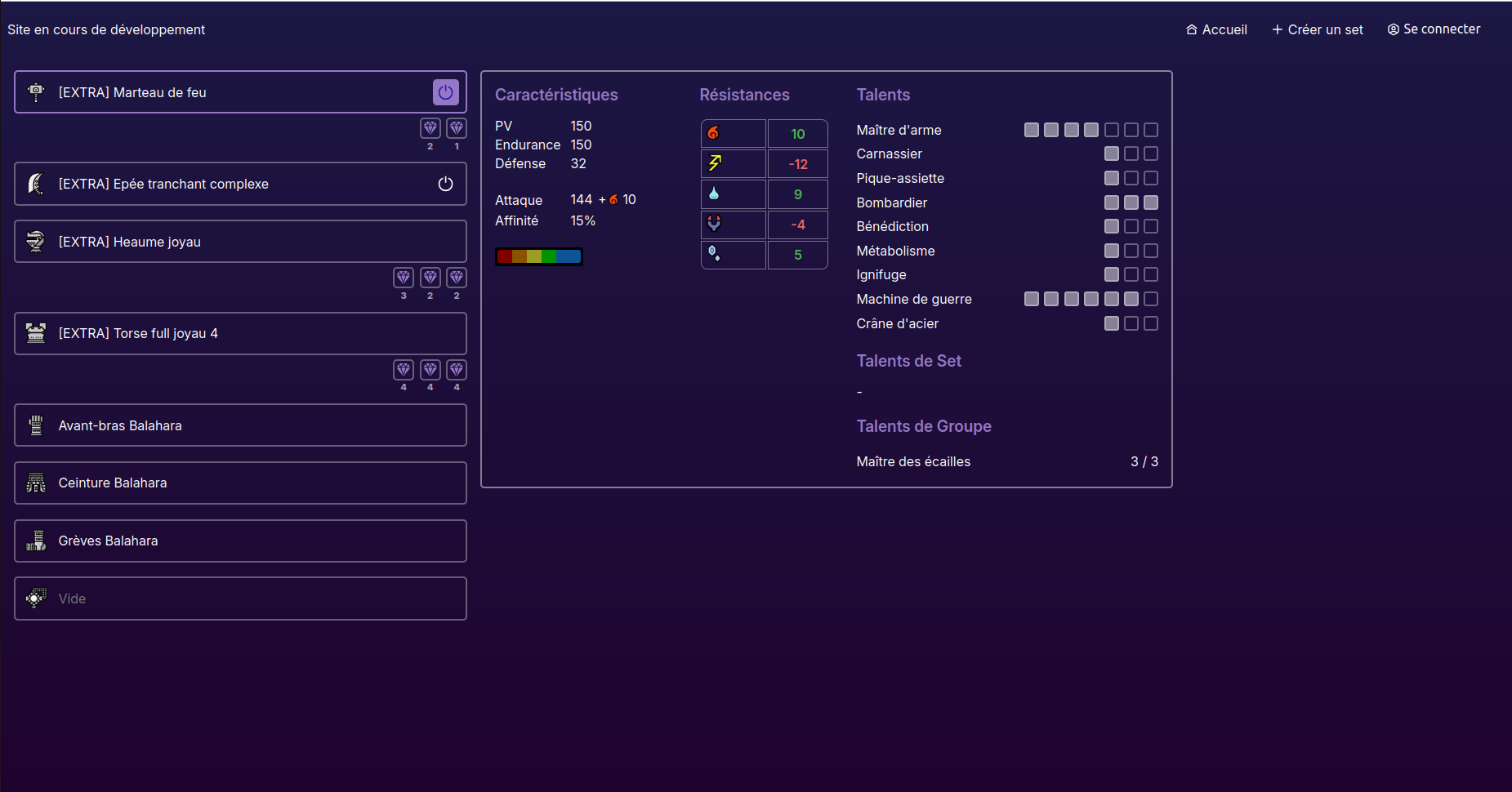The image size is (1512, 792).
Task: Disable the Marteau de feu power toggle
Action: pyautogui.click(x=445, y=91)
